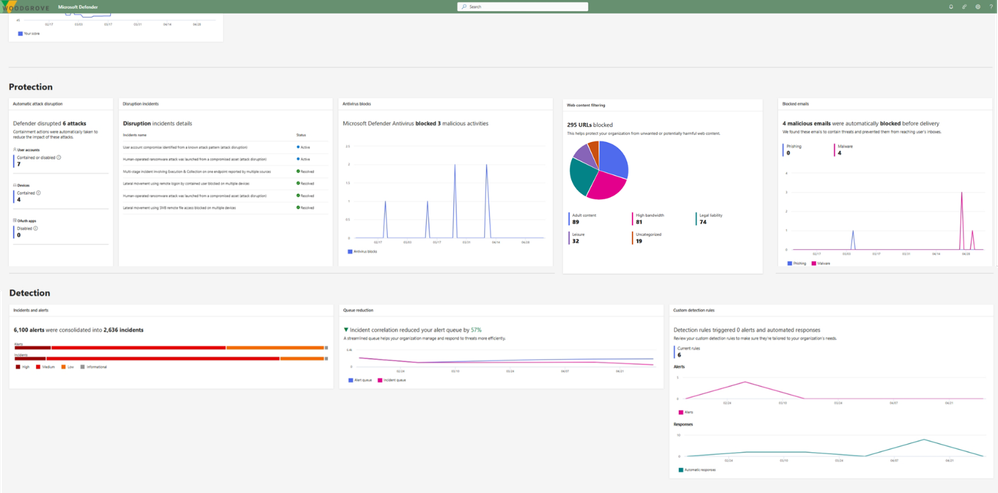Click the Your score legend swatch
This screenshot has height=493, width=998.
tap(20, 33)
